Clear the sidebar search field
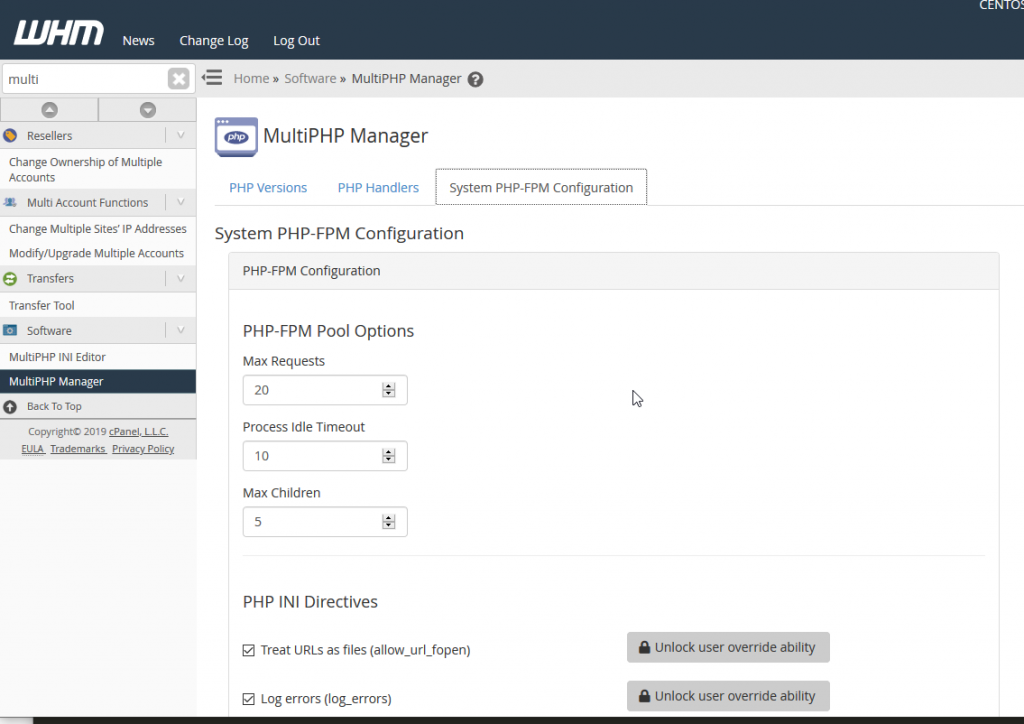 click(178, 79)
